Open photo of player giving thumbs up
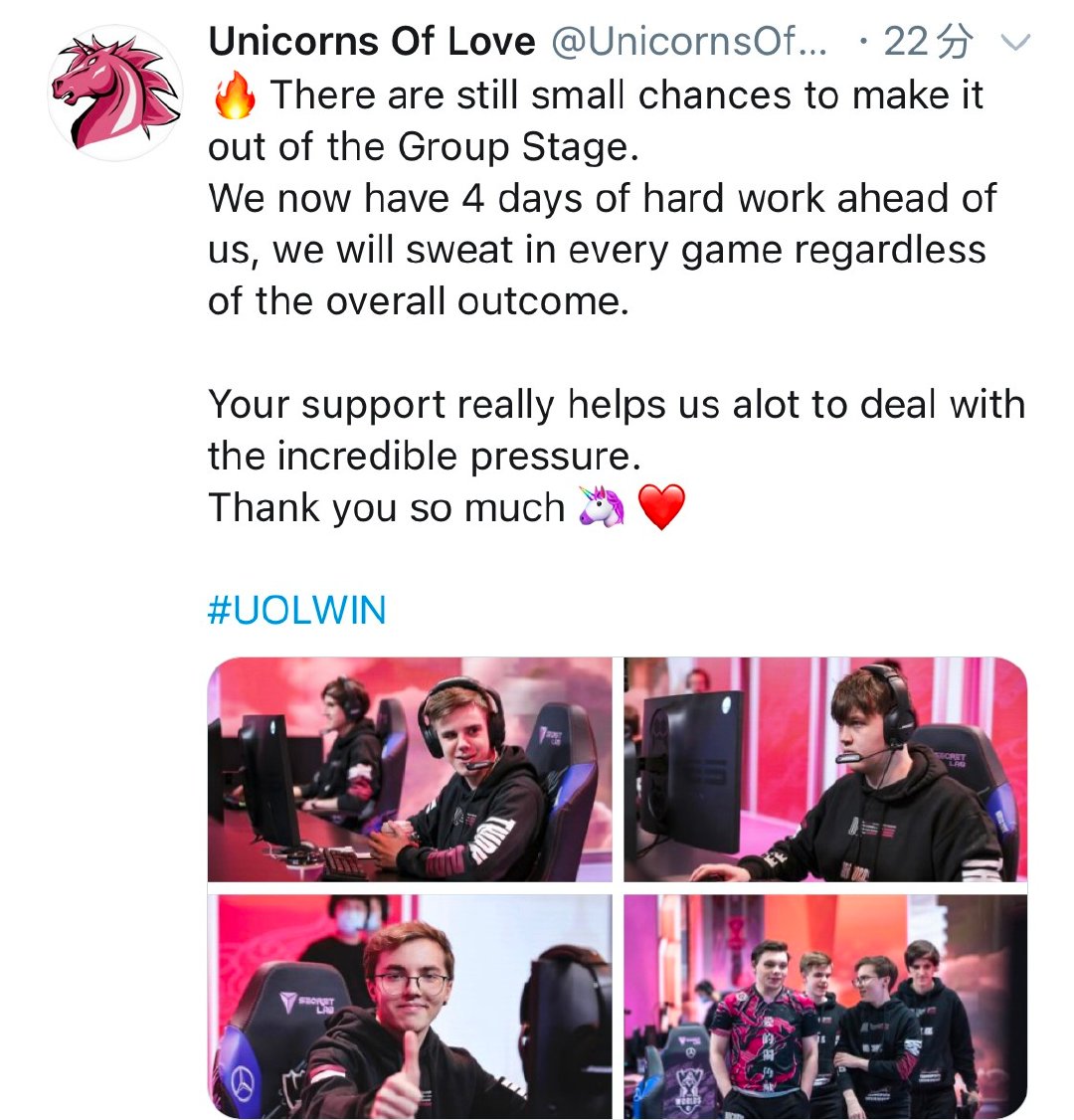This screenshot has width=1074, height=1120. [x=410, y=1006]
